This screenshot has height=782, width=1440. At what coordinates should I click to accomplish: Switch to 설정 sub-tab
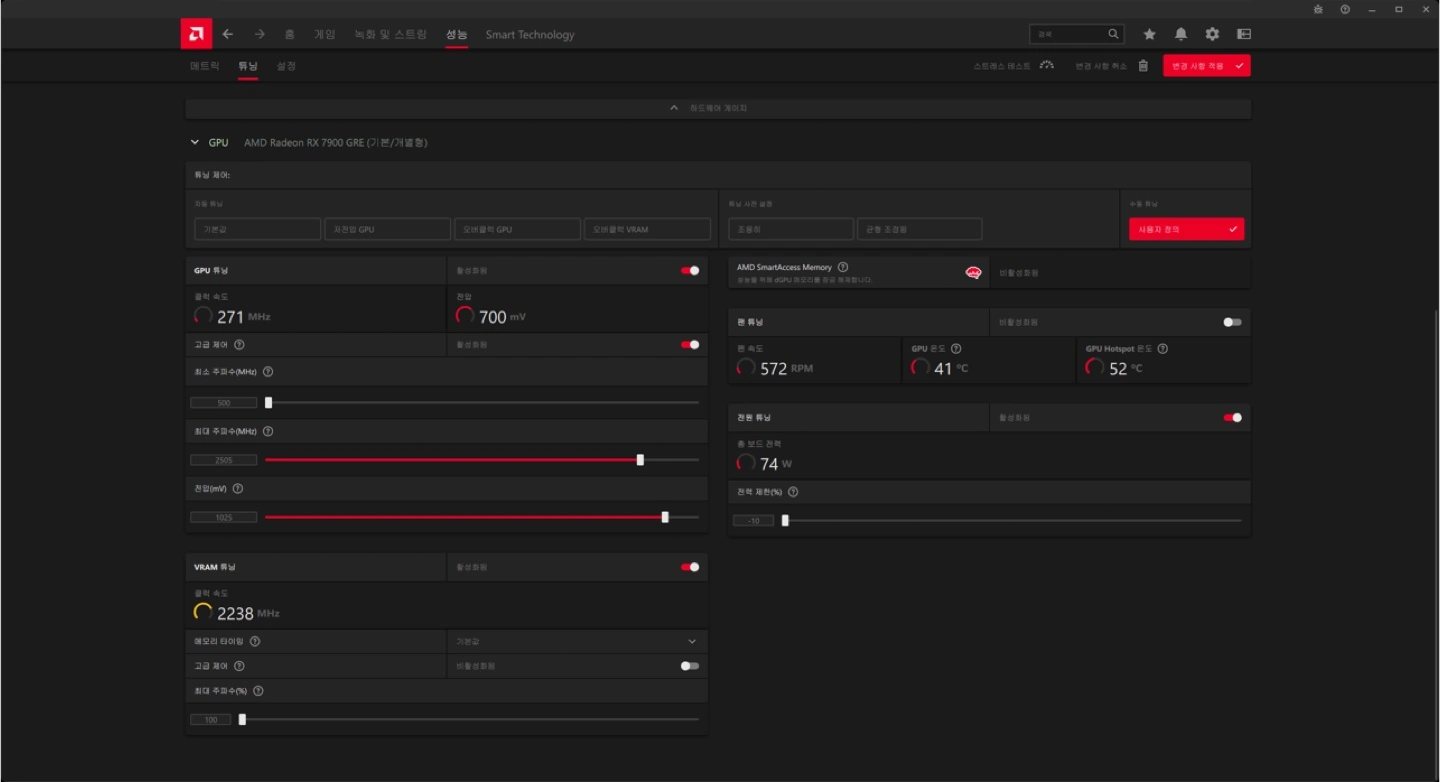pos(286,65)
